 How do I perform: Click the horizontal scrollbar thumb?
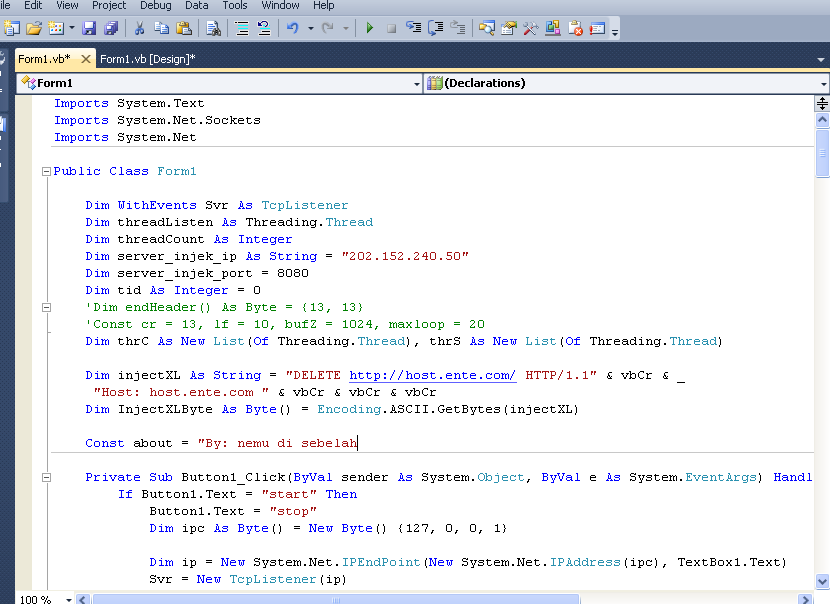pyautogui.click(x=336, y=599)
